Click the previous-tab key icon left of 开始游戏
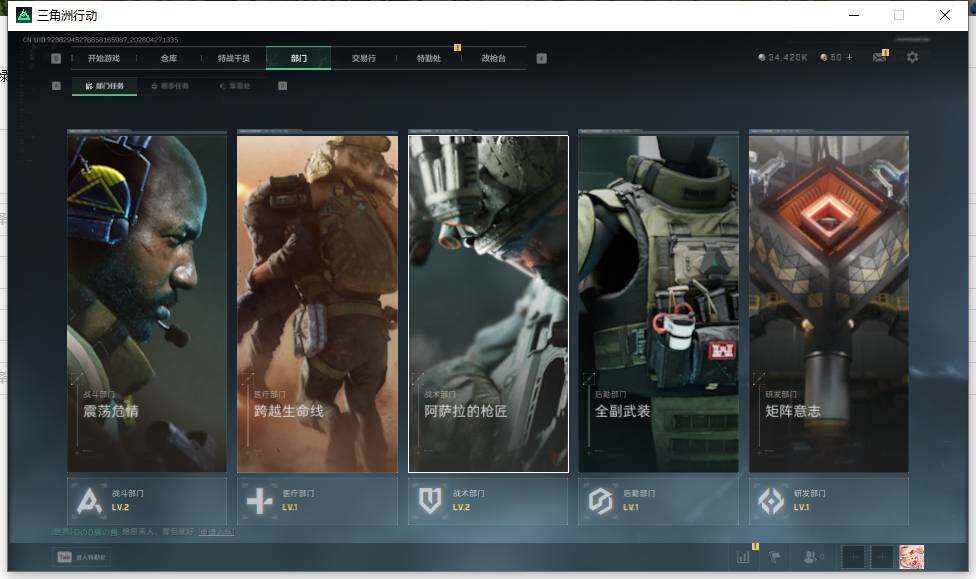Viewport: 976px width, 579px height. (56, 59)
